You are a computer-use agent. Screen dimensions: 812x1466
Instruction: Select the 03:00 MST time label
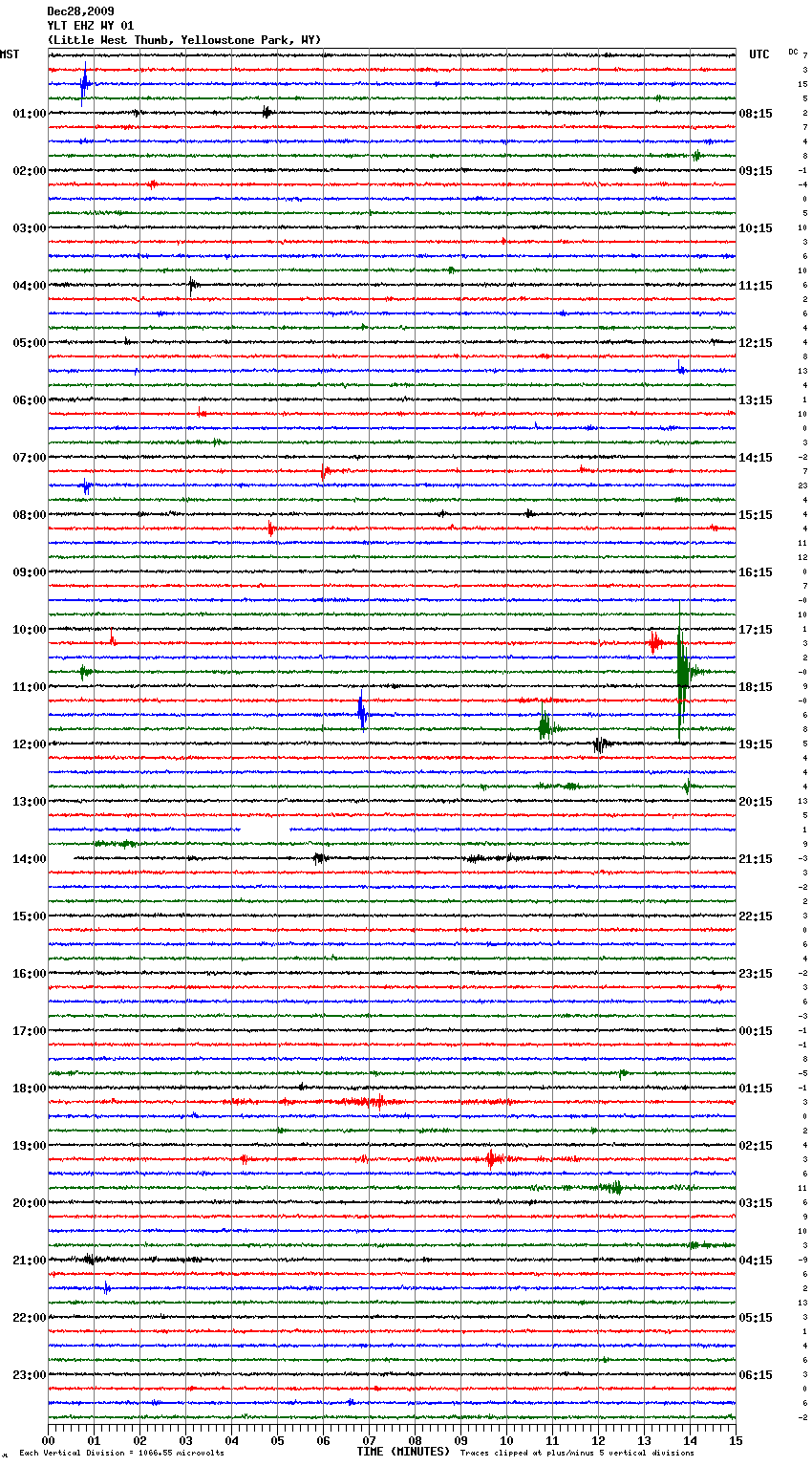click(30, 228)
